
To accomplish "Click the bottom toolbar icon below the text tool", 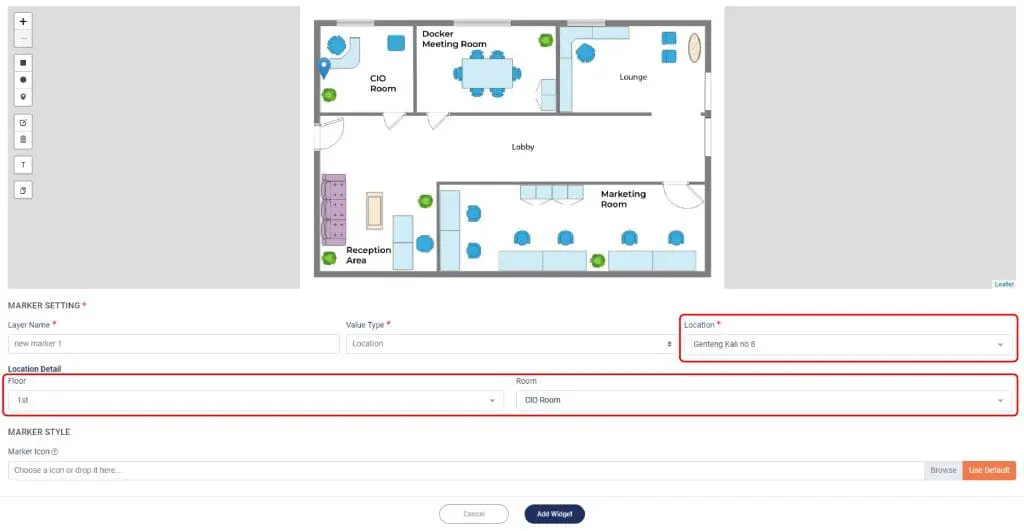I will pyautogui.click(x=23, y=189).
